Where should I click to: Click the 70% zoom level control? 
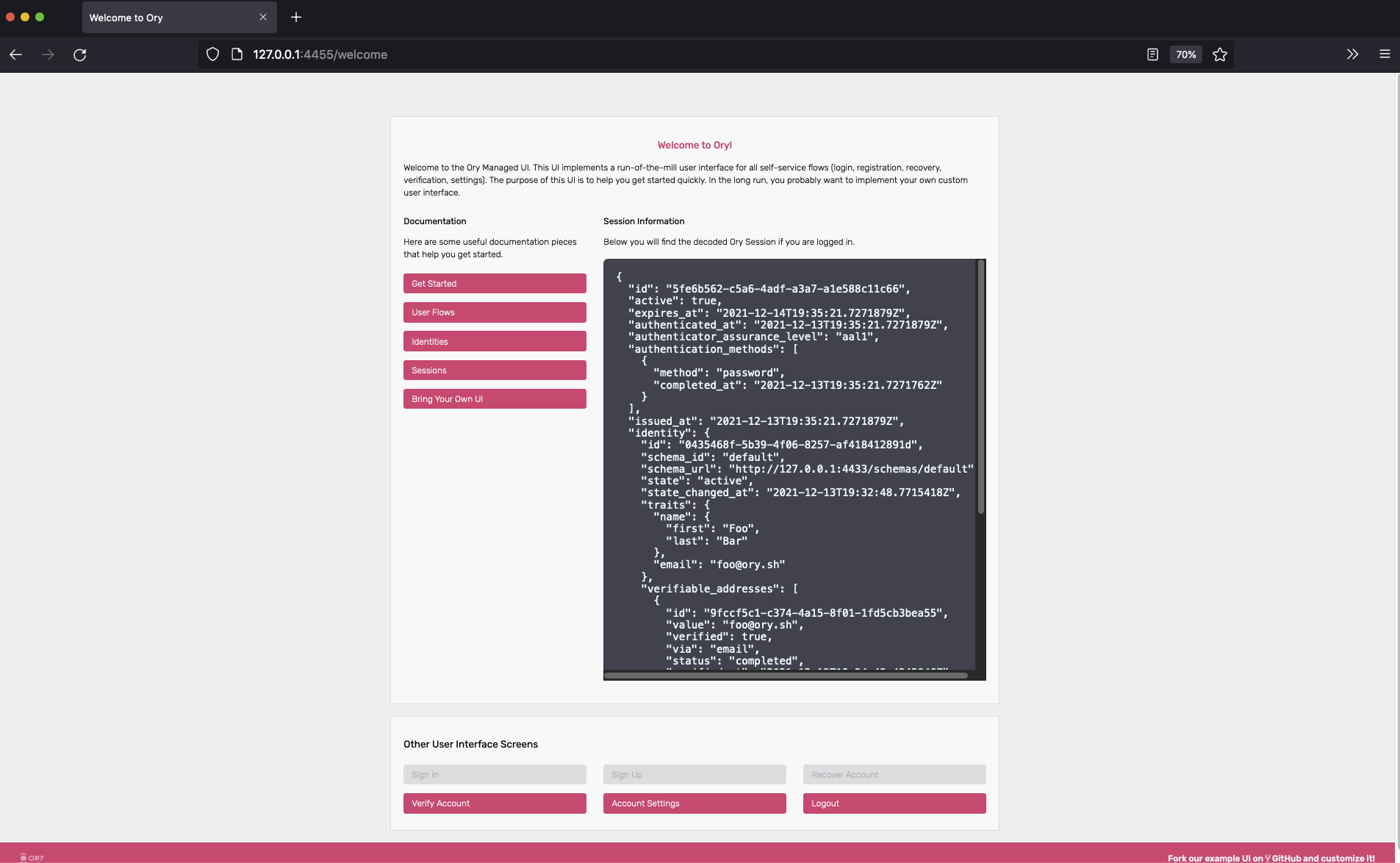tap(1185, 54)
